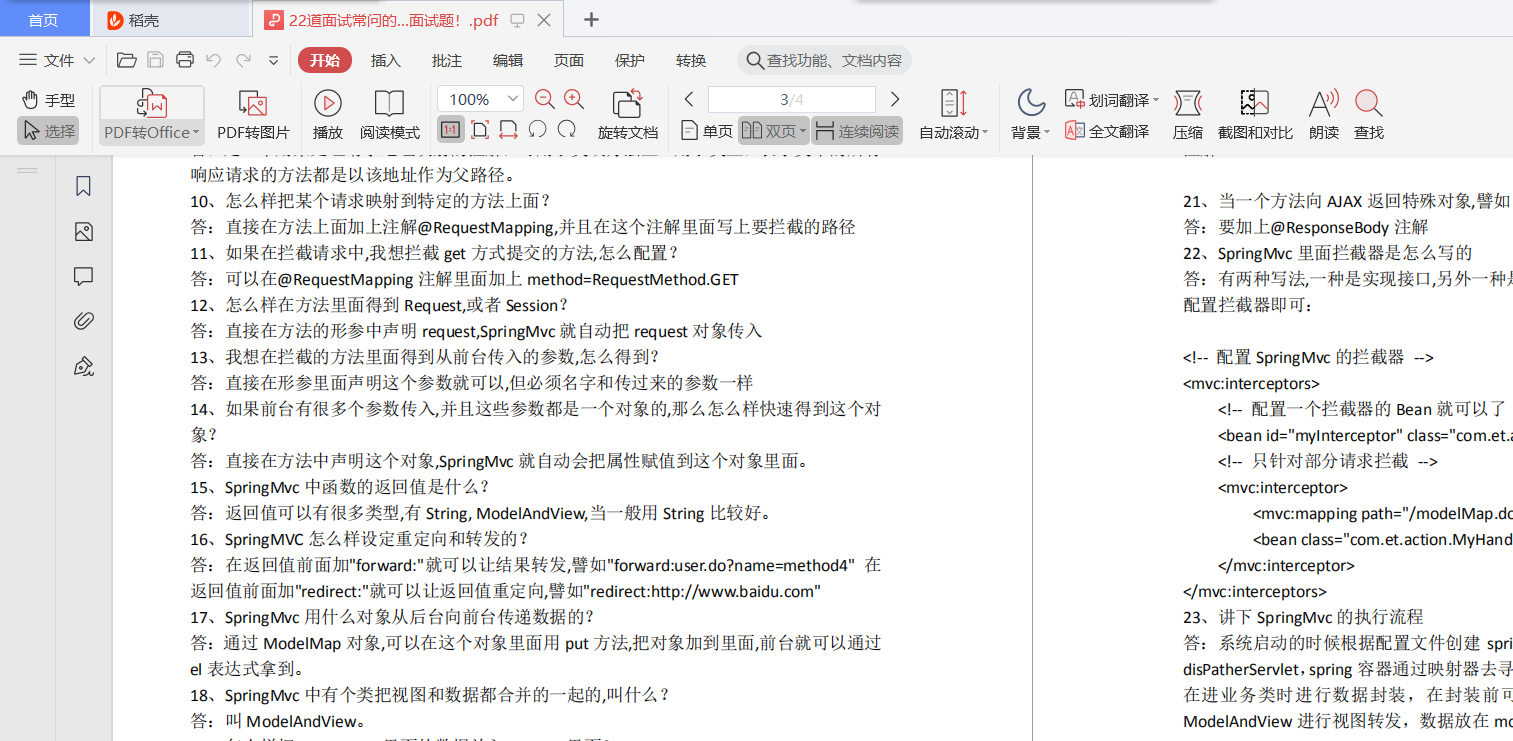Click the fit width icon
Viewport: 1513px width, 741px height.
[x=508, y=129]
